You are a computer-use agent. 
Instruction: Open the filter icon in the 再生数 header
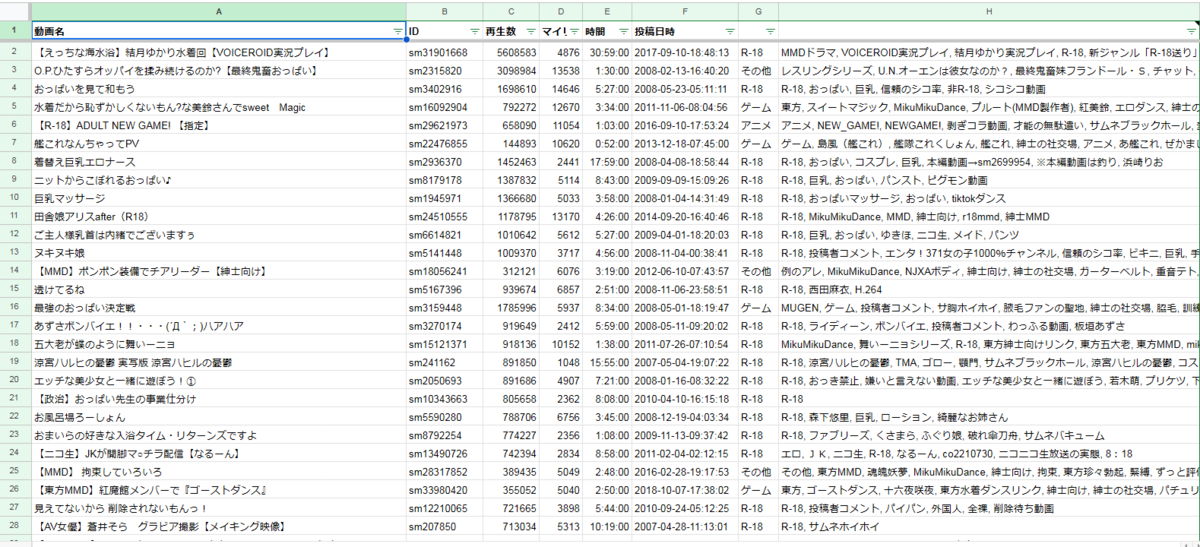click(x=532, y=31)
